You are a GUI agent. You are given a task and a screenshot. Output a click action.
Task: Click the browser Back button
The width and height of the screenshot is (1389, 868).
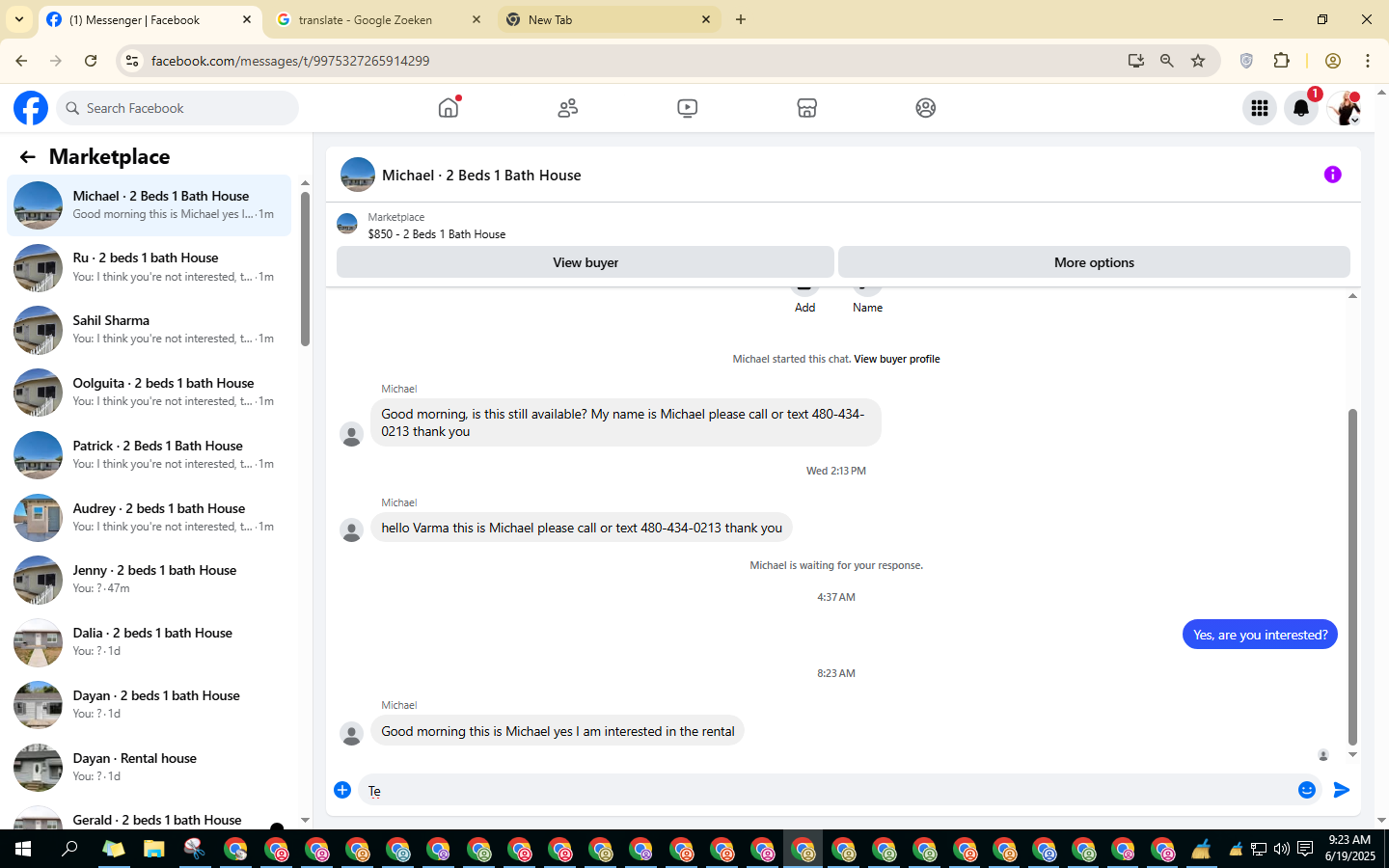pyautogui.click(x=21, y=61)
